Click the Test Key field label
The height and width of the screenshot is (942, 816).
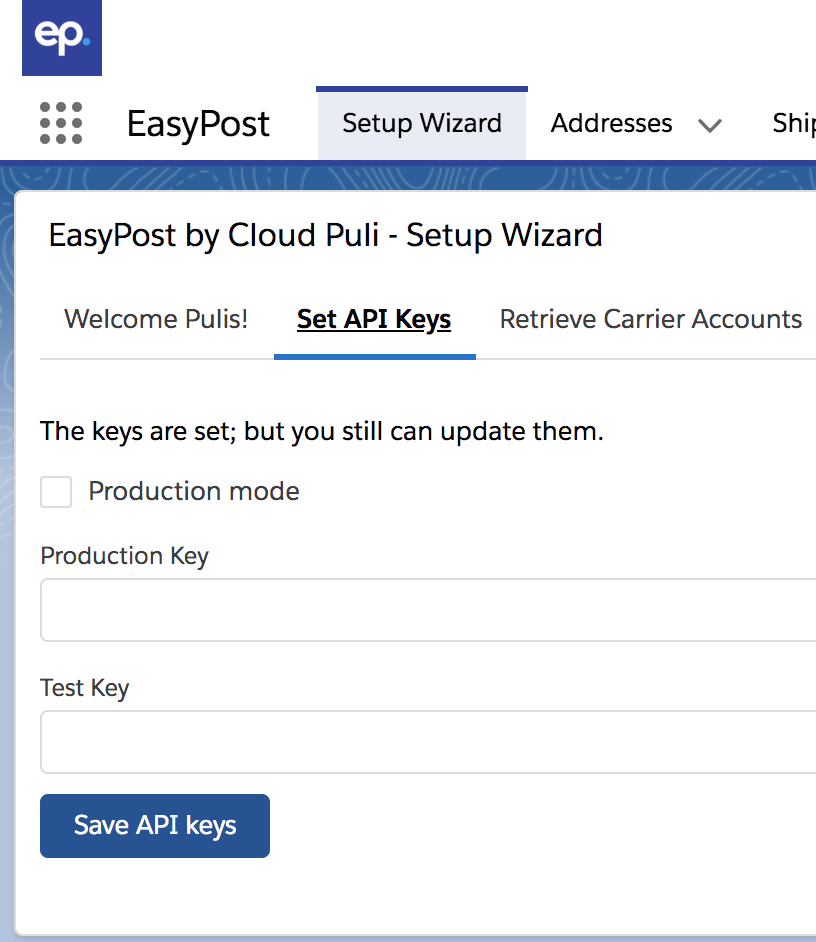[85, 688]
